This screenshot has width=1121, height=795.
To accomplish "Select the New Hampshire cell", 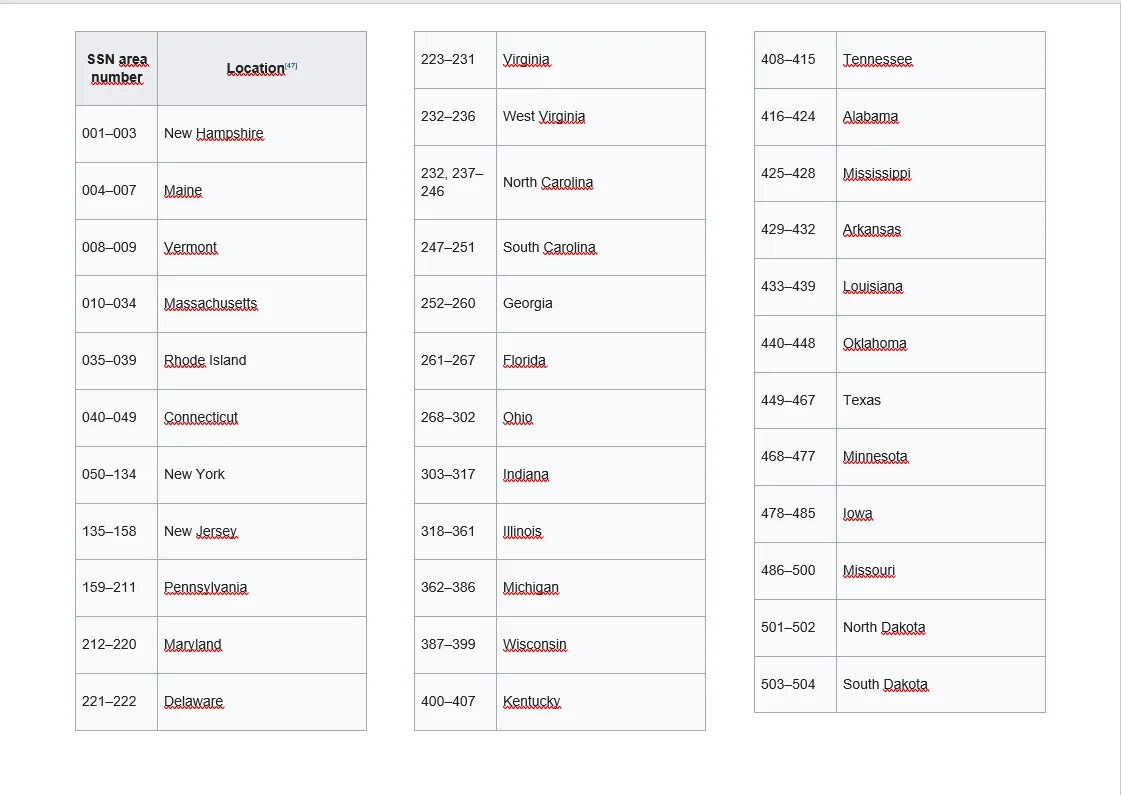I will click(x=262, y=134).
